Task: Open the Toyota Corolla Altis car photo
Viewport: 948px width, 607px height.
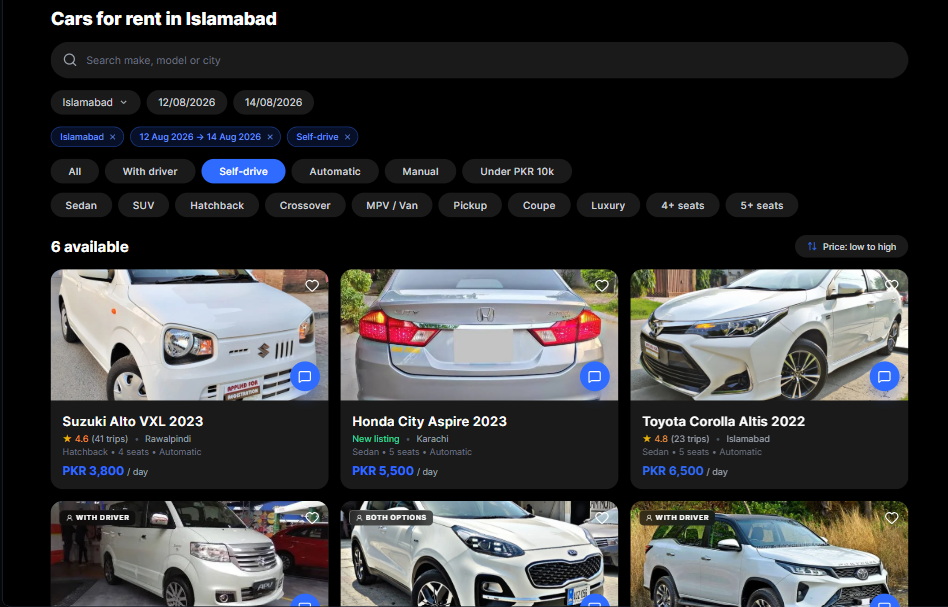Action: pyautogui.click(x=769, y=335)
